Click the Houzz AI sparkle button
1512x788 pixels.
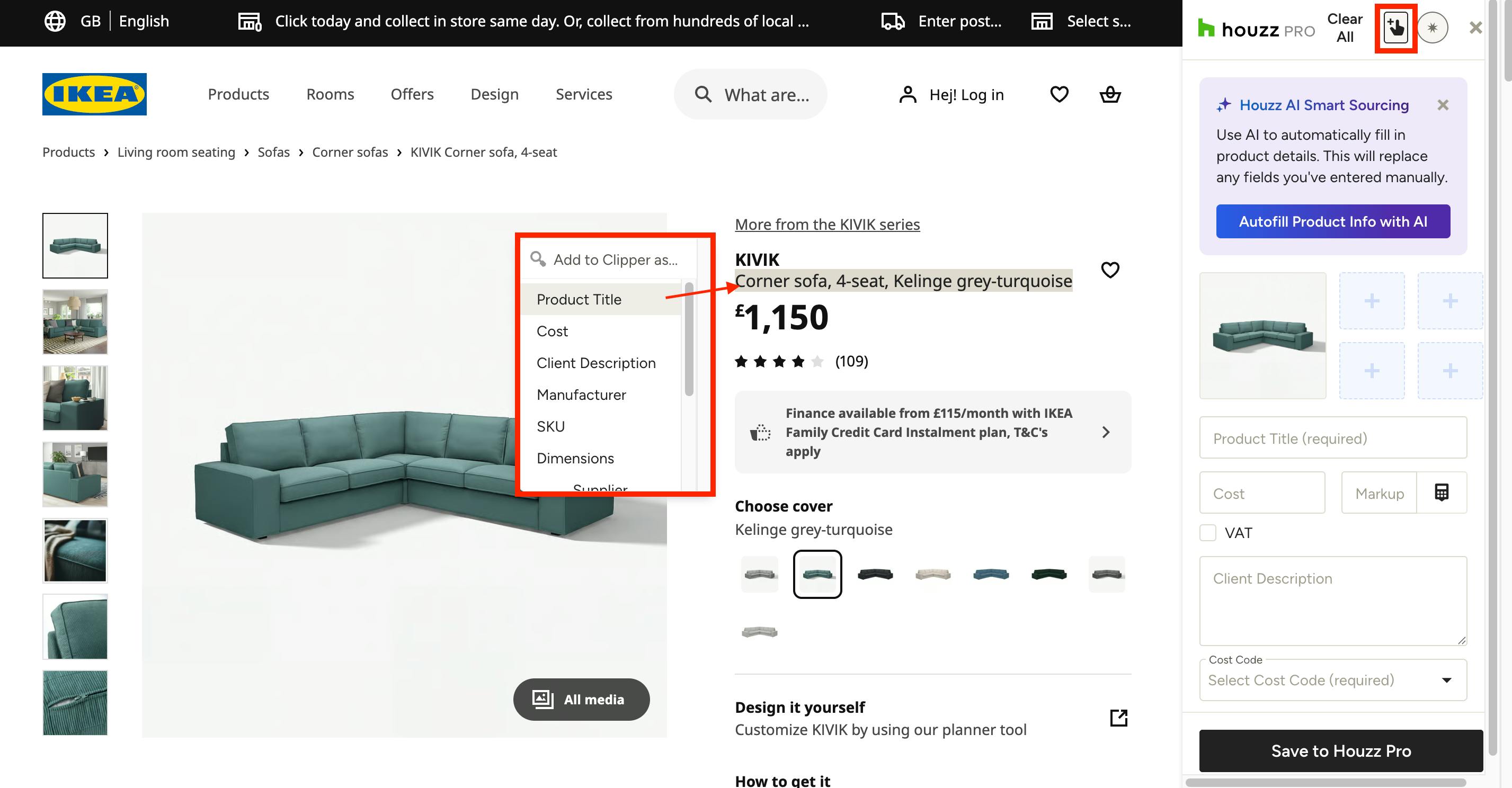pyautogui.click(x=1433, y=28)
